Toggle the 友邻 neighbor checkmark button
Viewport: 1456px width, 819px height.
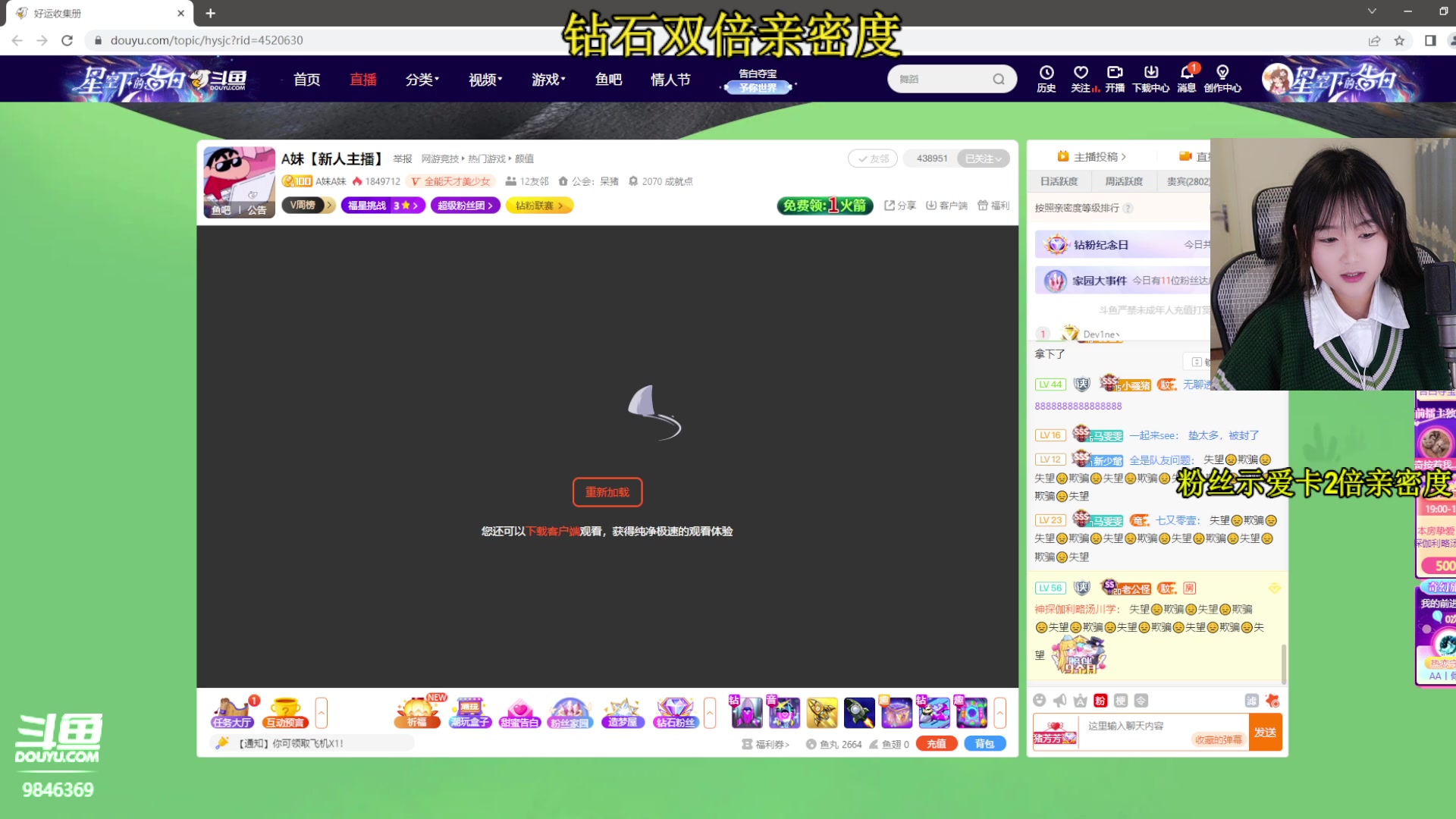pyautogui.click(x=873, y=158)
